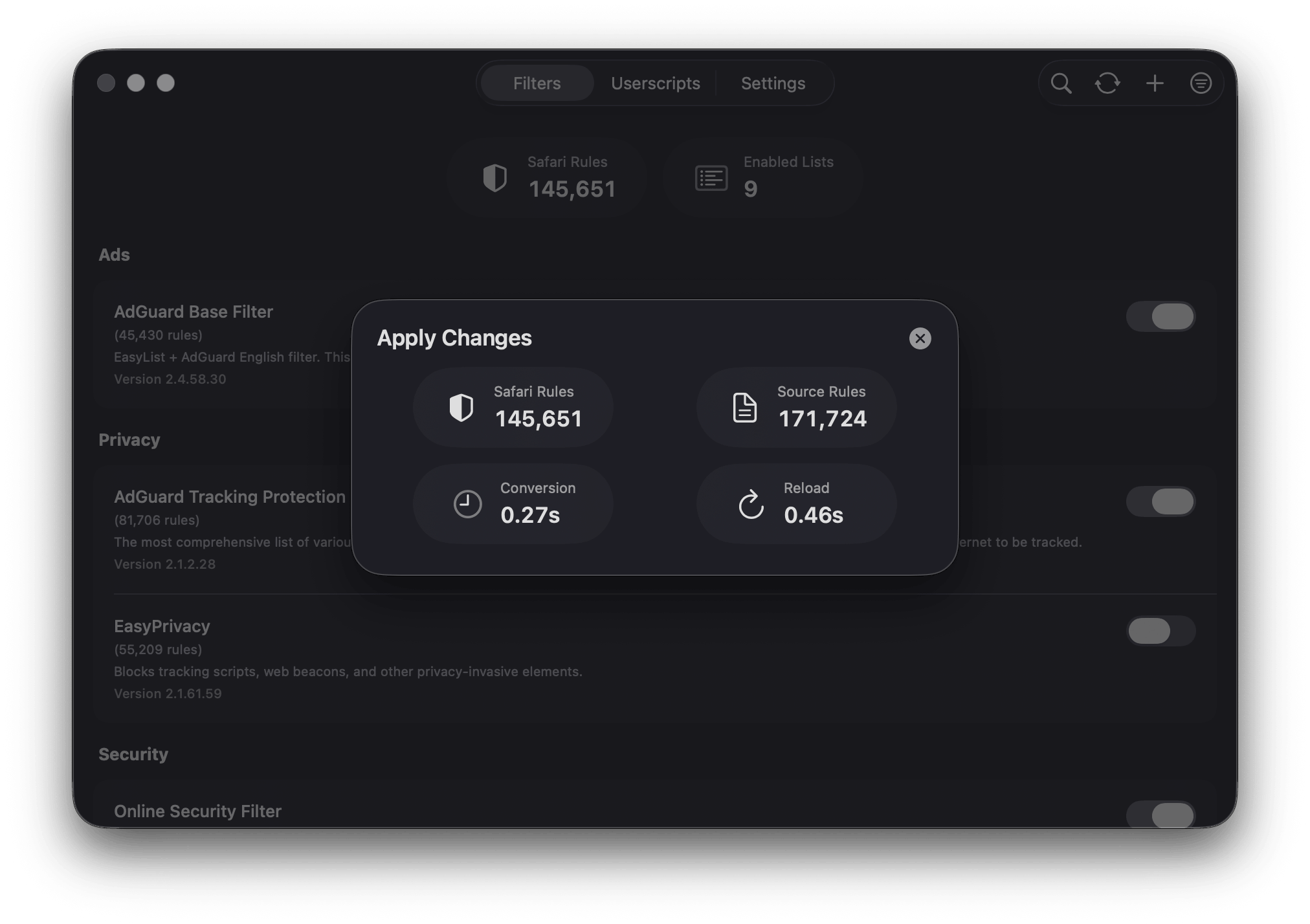Click the clock icon beside Conversion
The height and width of the screenshot is (924, 1310).
pyautogui.click(x=467, y=504)
